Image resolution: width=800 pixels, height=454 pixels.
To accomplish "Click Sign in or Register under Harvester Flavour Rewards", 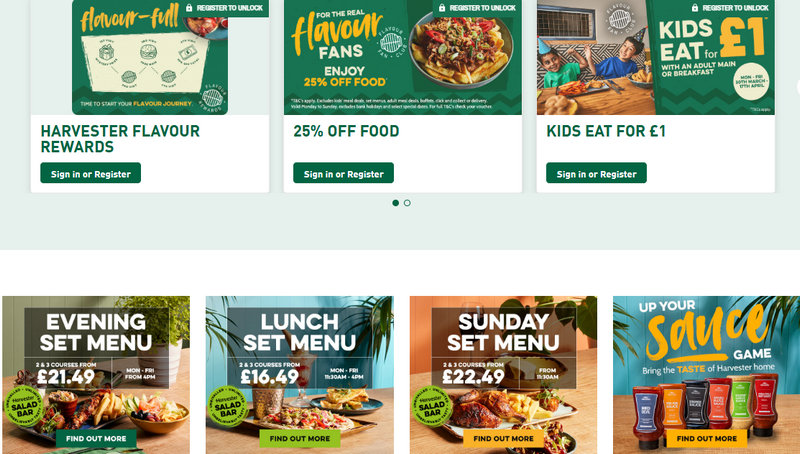I will (90, 173).
